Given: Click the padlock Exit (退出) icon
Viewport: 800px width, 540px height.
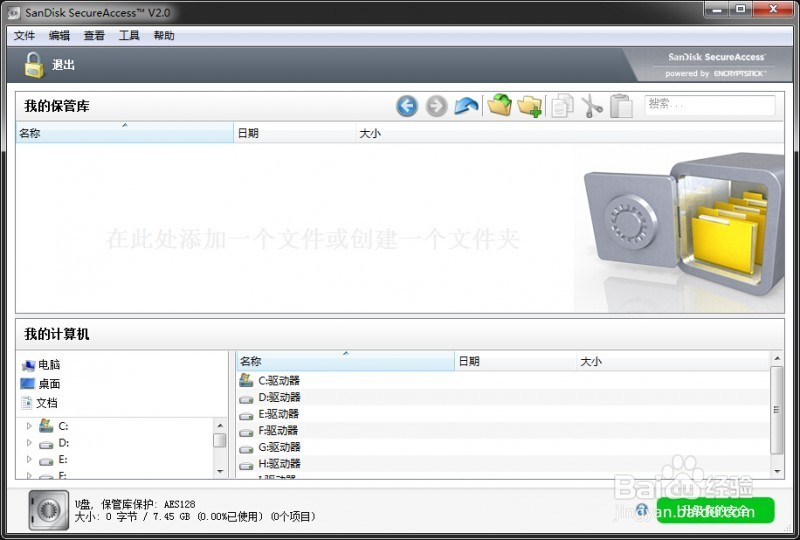Looking at the screenshot, I should pos(34,65).
